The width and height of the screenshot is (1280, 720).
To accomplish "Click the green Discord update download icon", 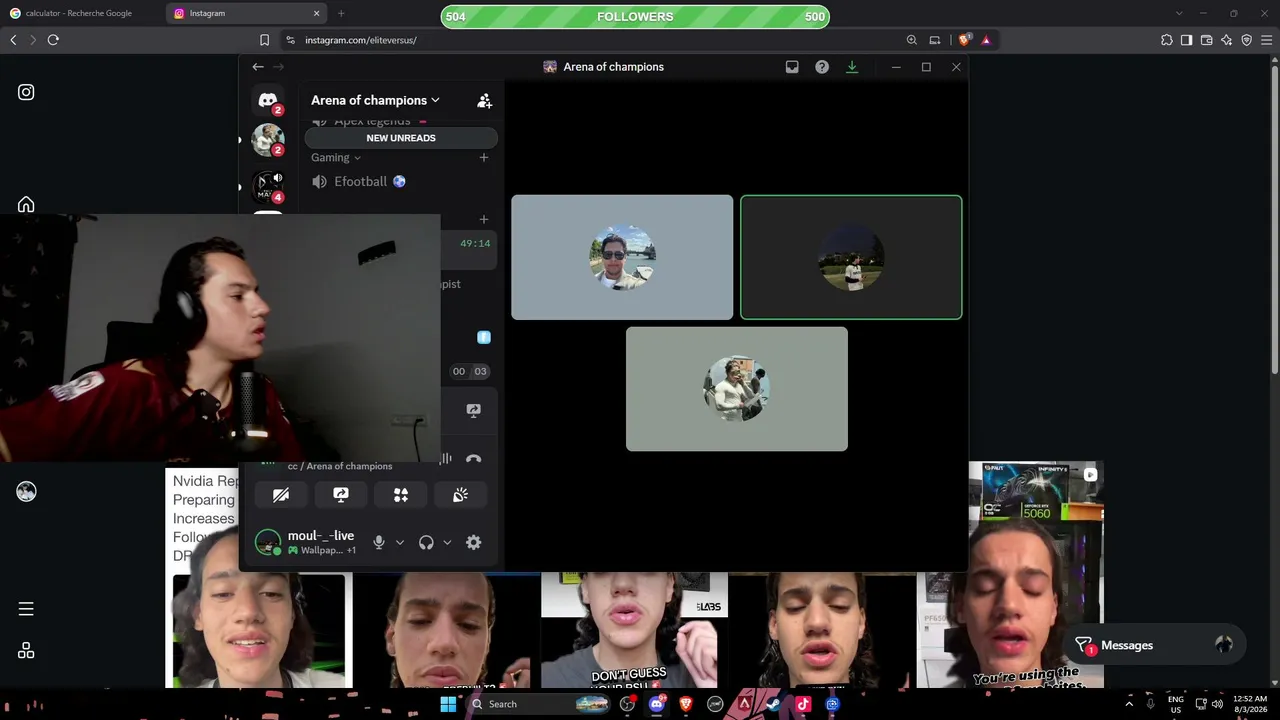I will click(x=852, y=67).
